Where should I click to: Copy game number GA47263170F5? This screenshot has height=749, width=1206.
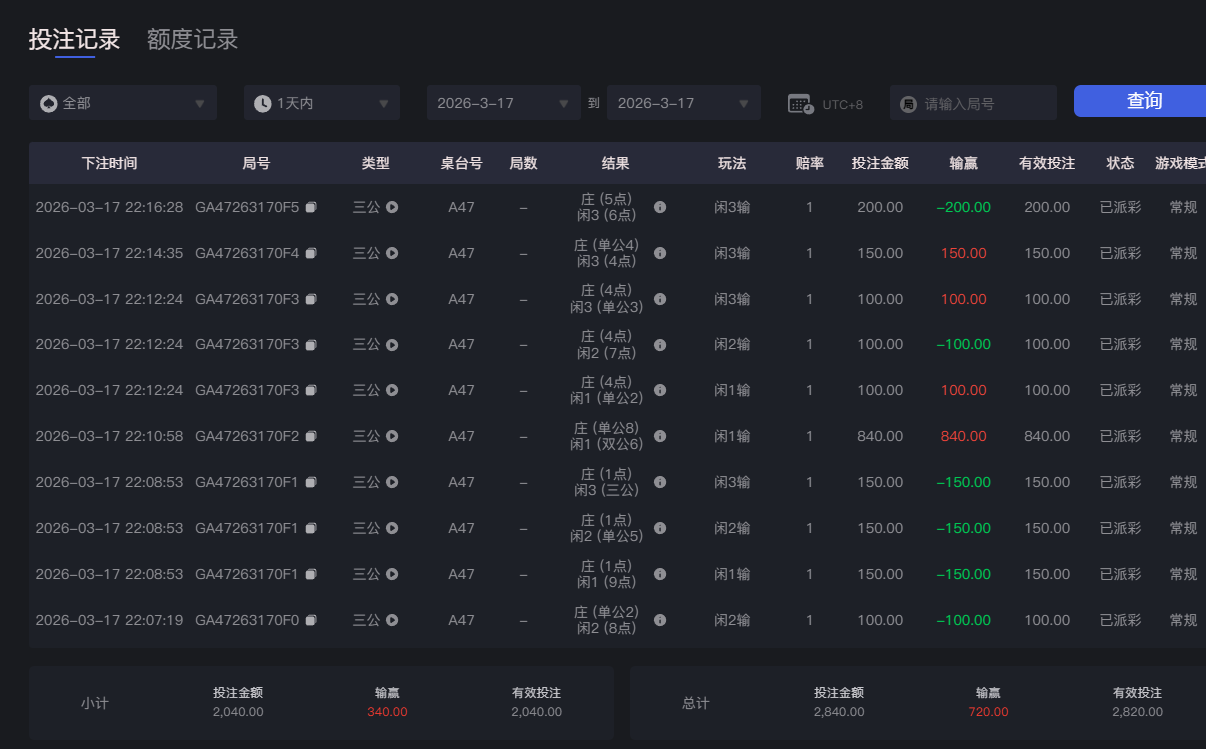point(311,207)
